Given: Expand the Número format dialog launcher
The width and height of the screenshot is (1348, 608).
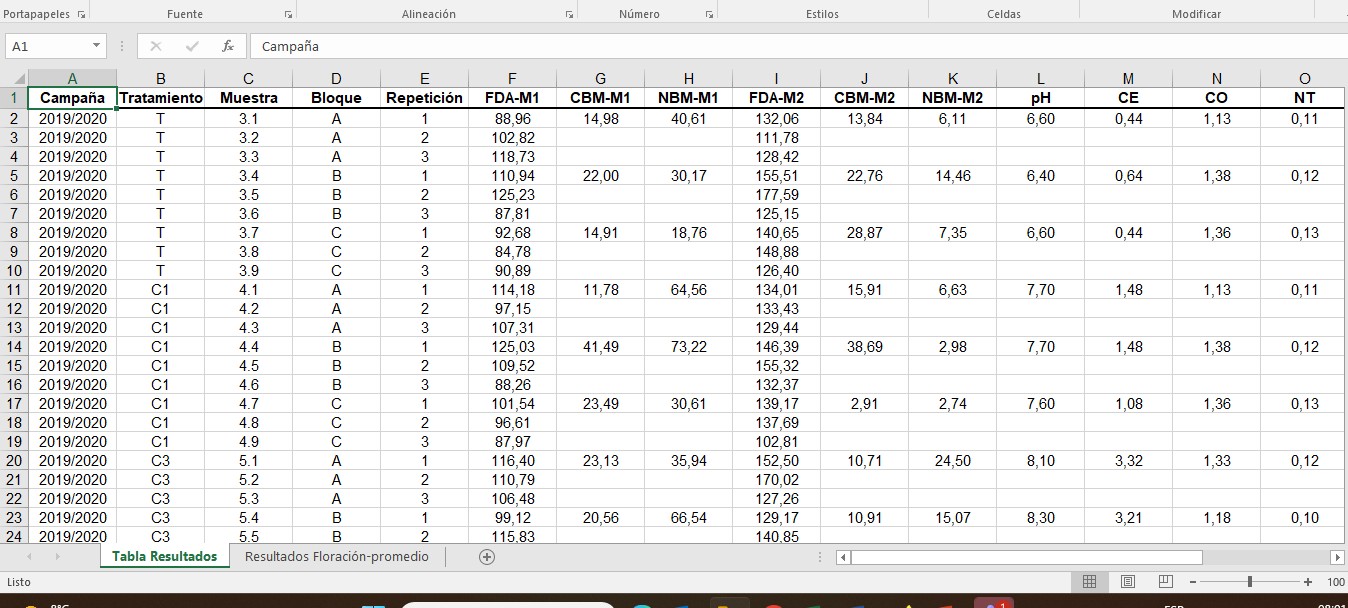Looking at the screenshot, I should tap(709, 15).
